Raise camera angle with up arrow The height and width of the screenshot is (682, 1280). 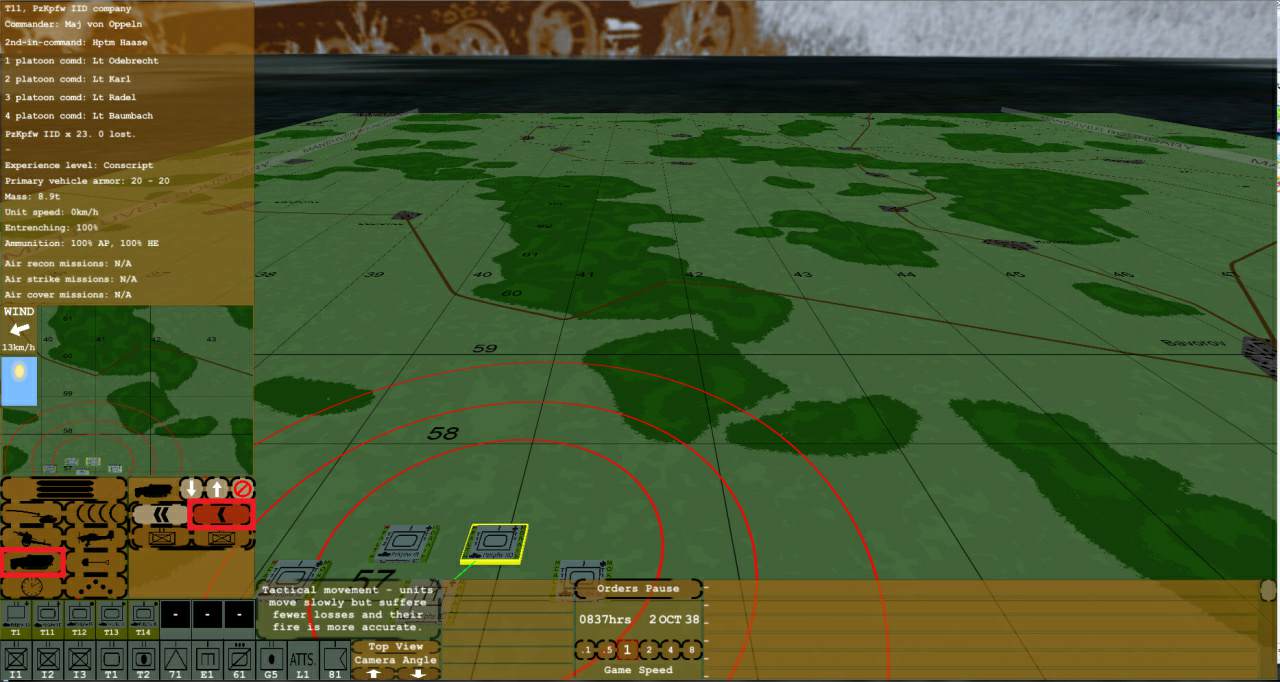click(x=374, y=674)
